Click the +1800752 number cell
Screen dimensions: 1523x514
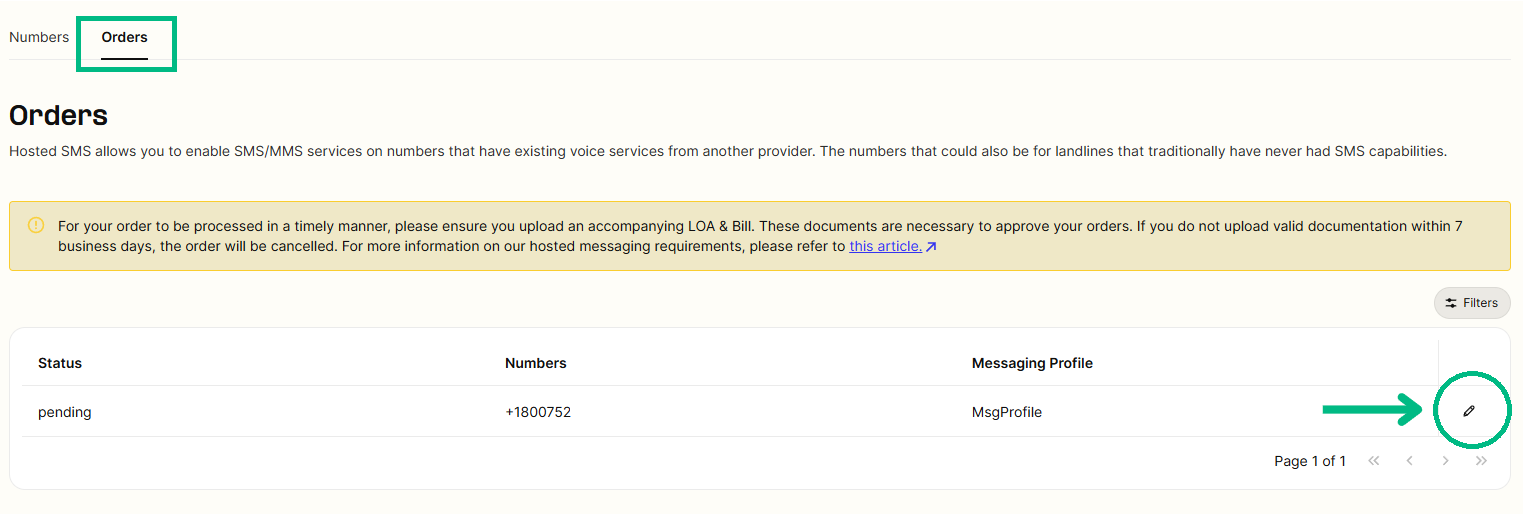coord(538,412)
